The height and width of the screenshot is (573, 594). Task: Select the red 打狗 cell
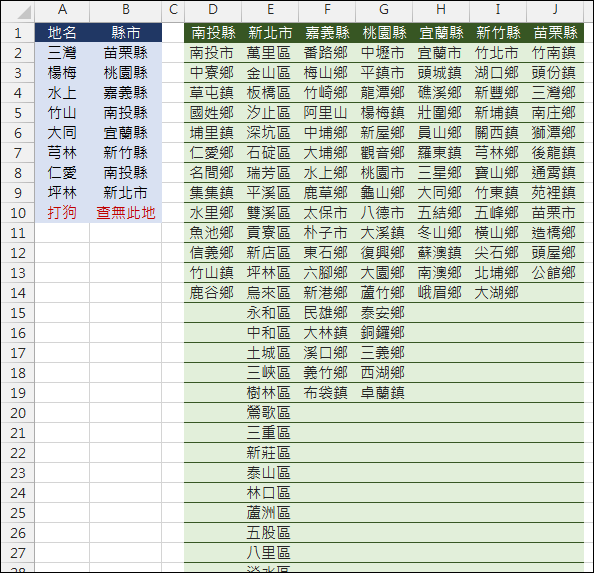[62, 213]
